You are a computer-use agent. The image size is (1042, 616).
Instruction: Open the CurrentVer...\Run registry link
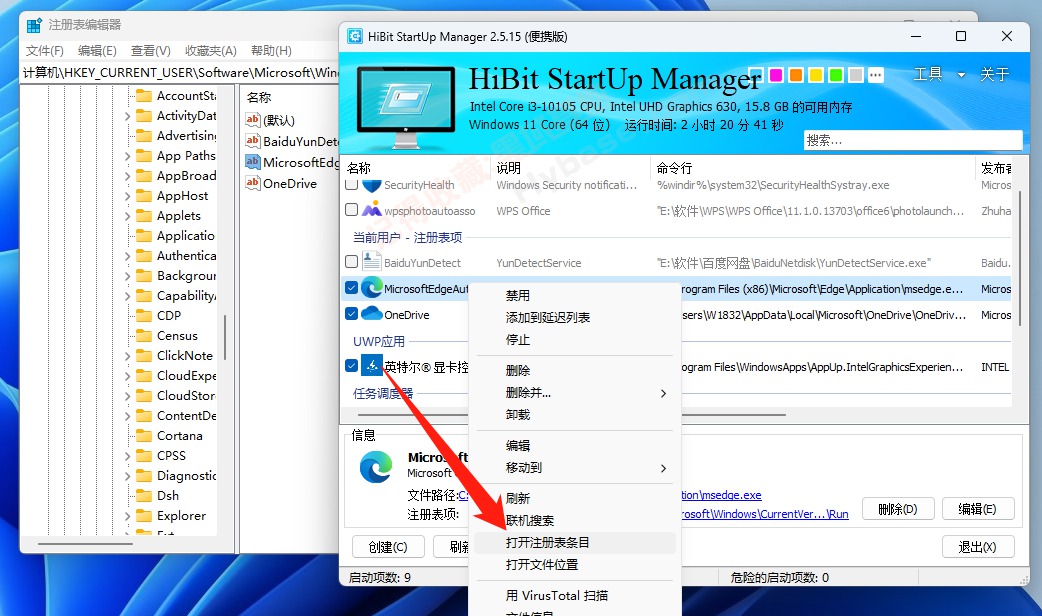[x=765, y=514]
